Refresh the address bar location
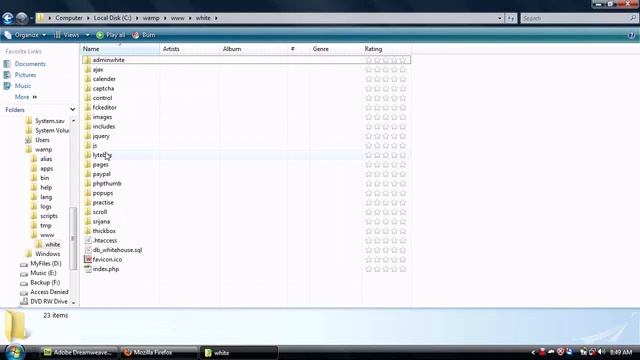 coord(511,18)
